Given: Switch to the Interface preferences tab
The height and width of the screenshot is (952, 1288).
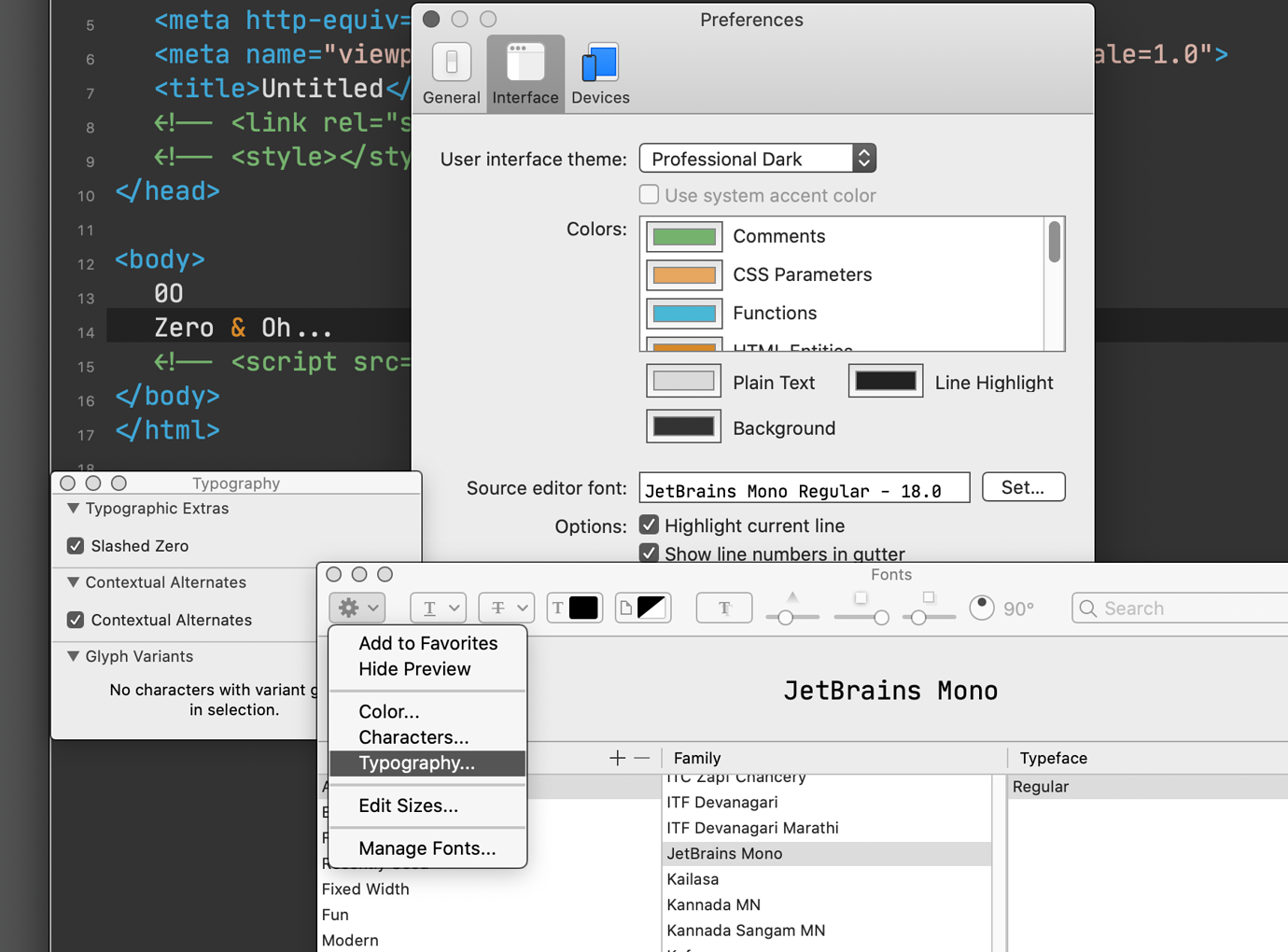Looking at the screenshot, I should point(525,75).
